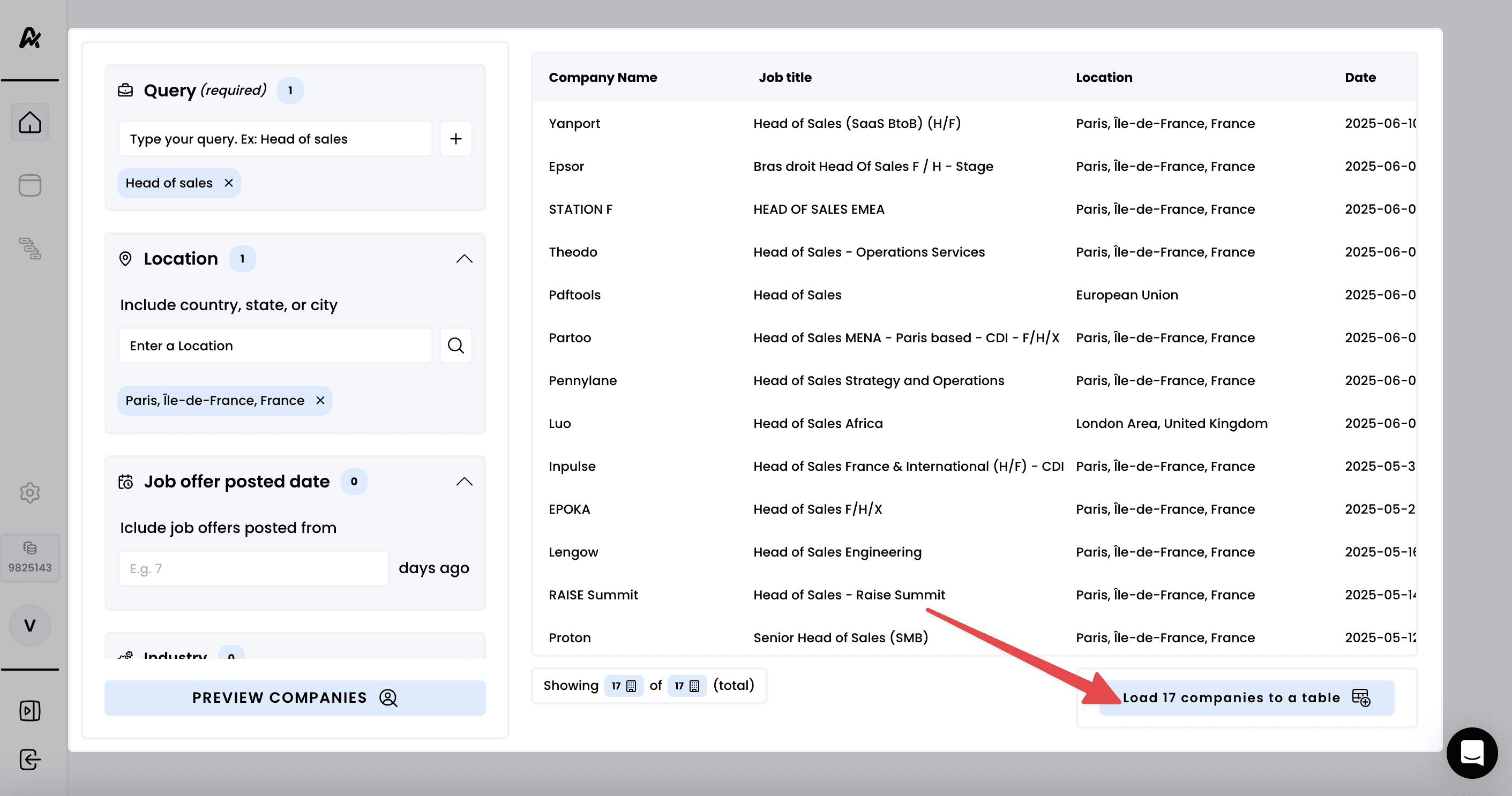
Task: Click the Enter a Location field
Action: point(275,346)
